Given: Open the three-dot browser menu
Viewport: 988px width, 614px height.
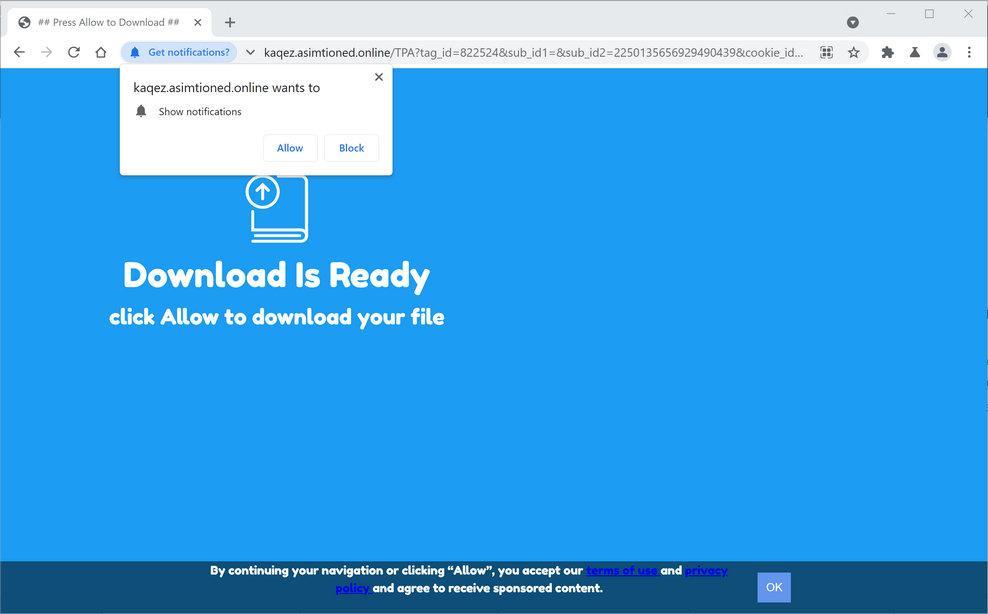Looking at the screenshot, I should point(969,52).
